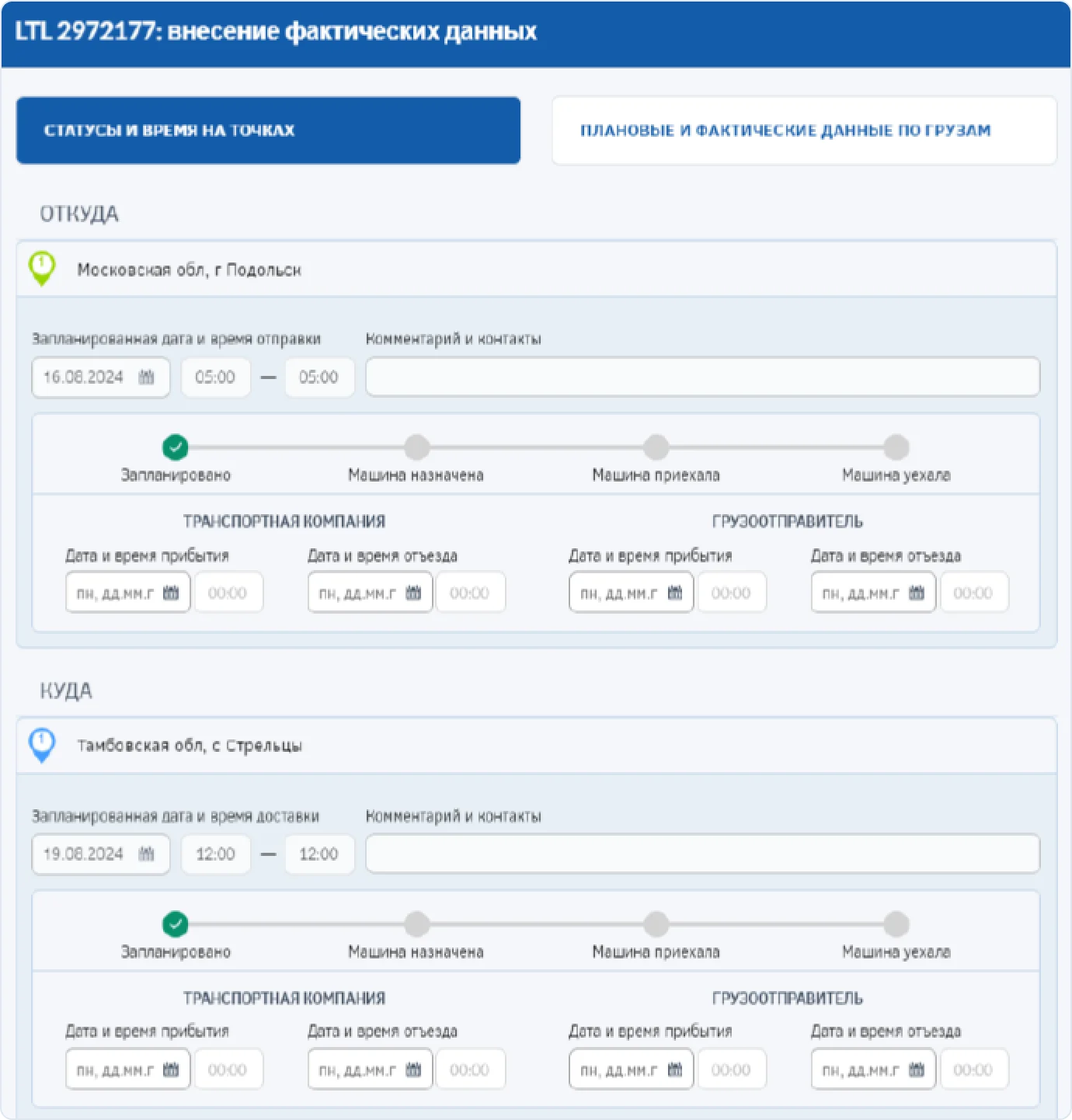Set Машина назначена status in КУДА
The width and height of the screenshot is (1072, 1120).
point(416,924)
